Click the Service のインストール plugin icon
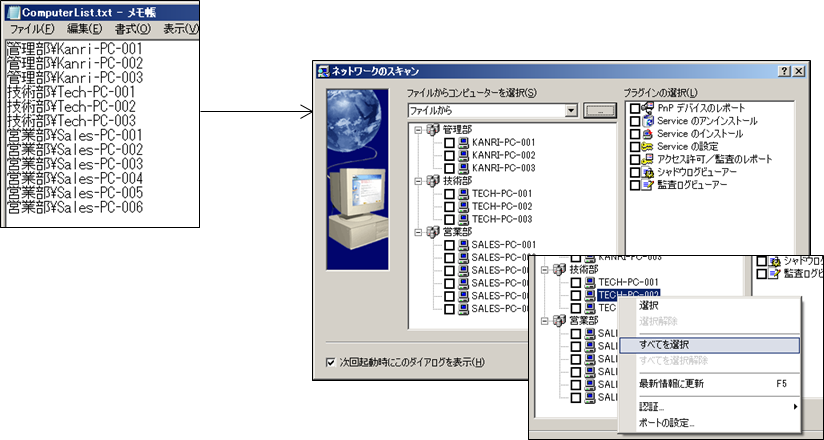This screenshot has width=824, height=440. coord(648,134)
